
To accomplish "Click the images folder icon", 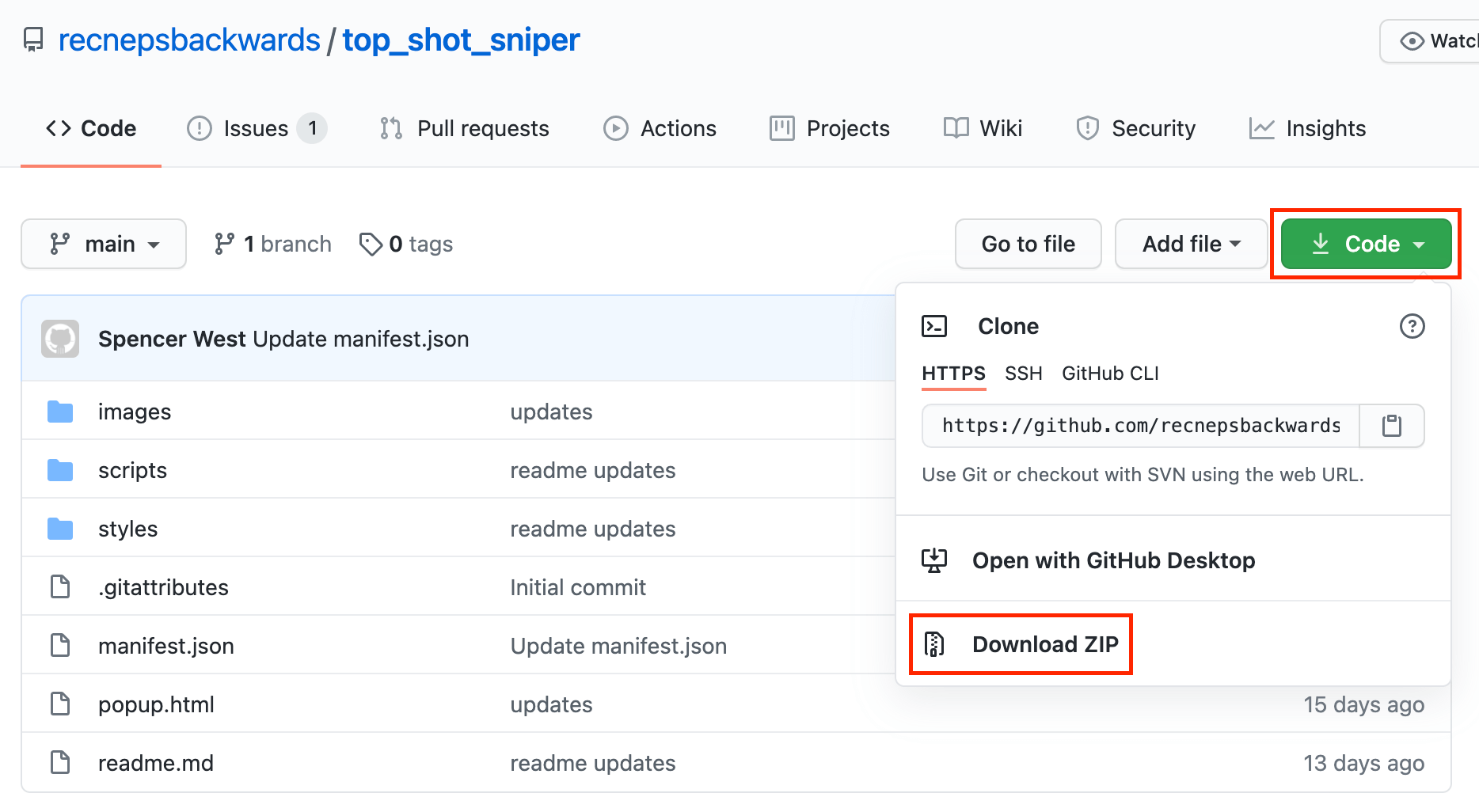I will 60,412.
